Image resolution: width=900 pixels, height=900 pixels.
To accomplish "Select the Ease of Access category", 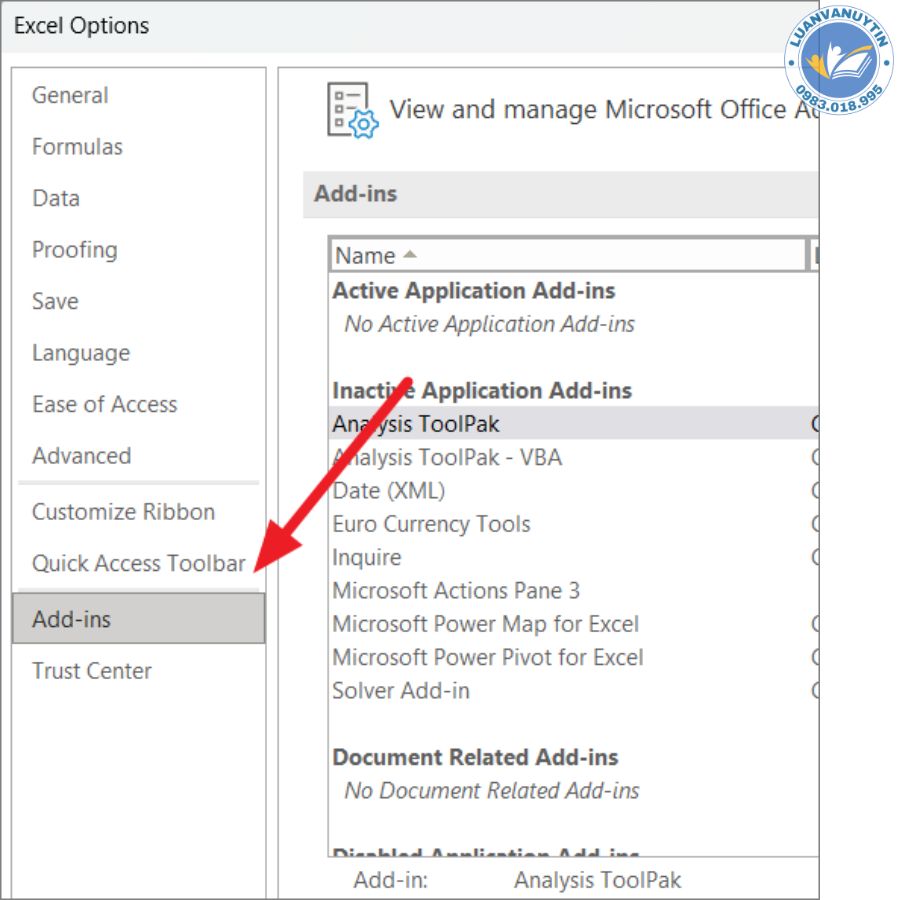I will tap(104, 404).
